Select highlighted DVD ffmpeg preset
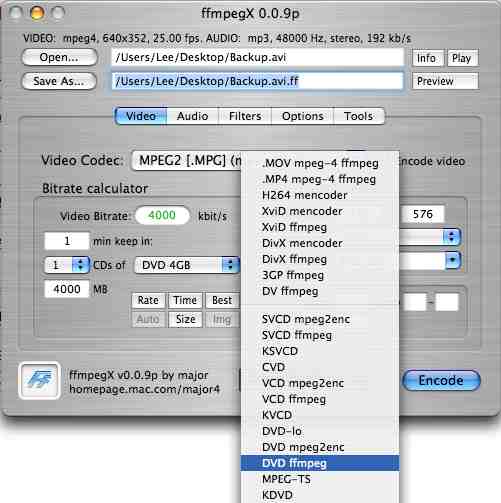This screenshot has height=503, width=501. [x=320, y=463]
